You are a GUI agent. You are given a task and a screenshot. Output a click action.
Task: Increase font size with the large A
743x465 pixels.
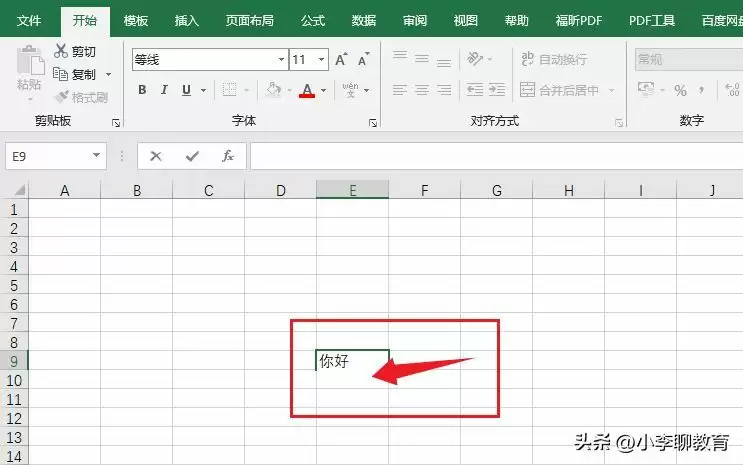pyautogui.click(x=340, y=60)
